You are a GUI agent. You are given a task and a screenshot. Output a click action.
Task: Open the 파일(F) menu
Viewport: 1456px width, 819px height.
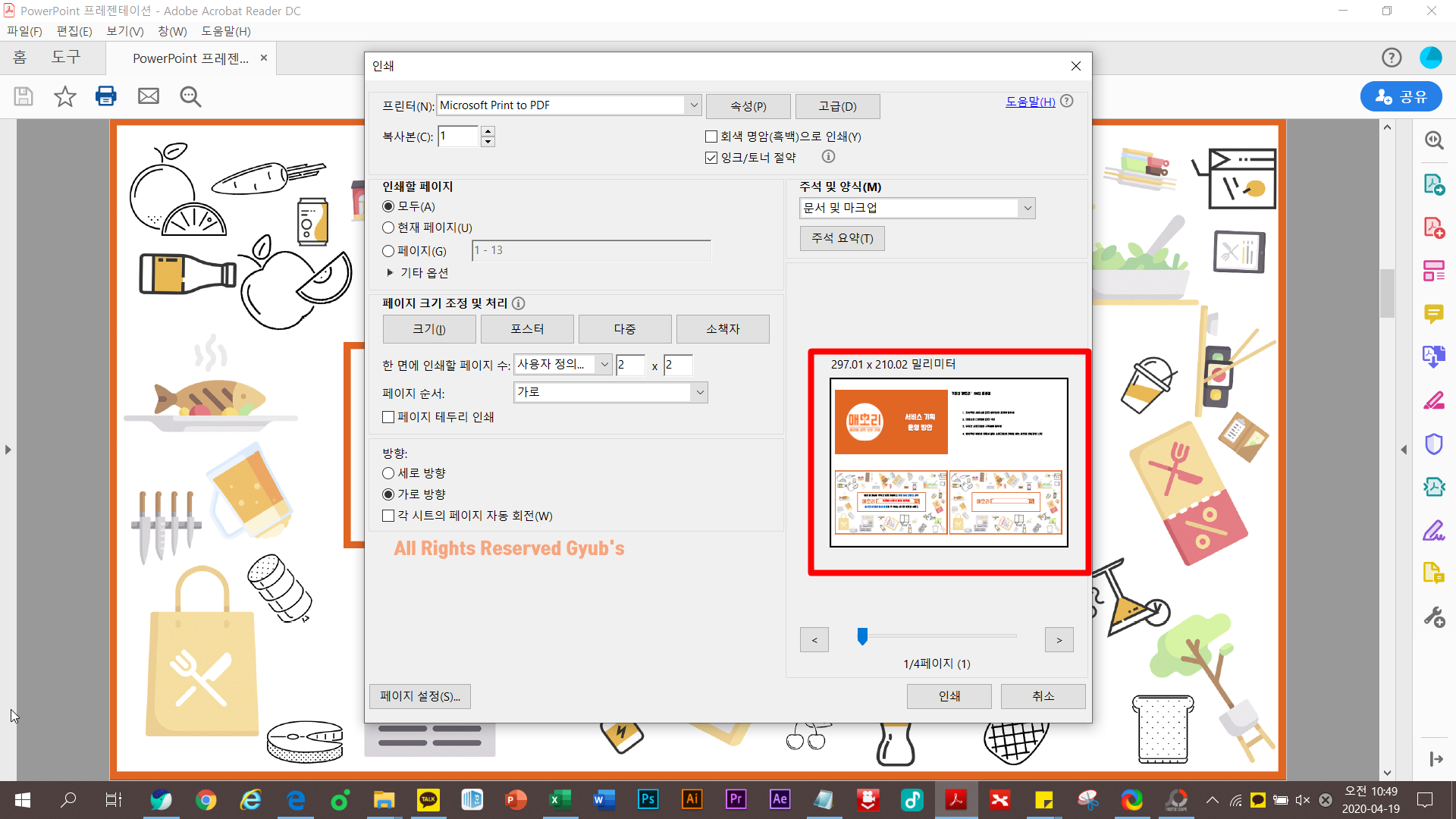coord(24,31)
